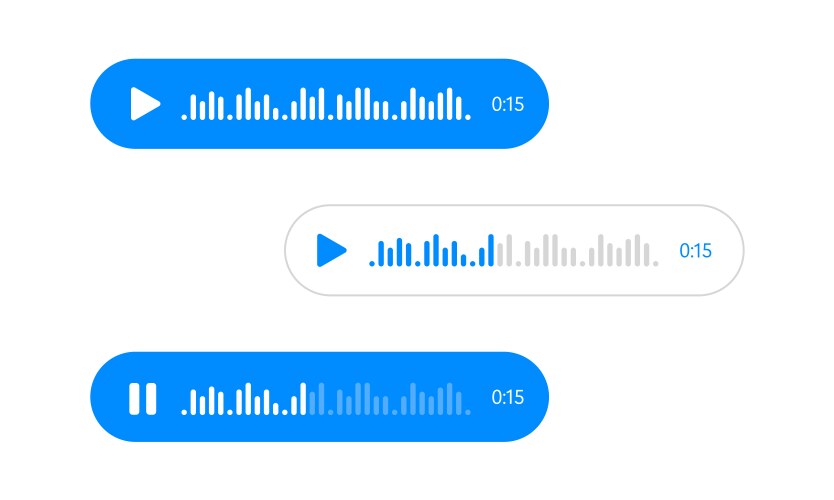834x500 pixels.
Task: Jump to waveform start in white bubble
Action: coord(372,263)
